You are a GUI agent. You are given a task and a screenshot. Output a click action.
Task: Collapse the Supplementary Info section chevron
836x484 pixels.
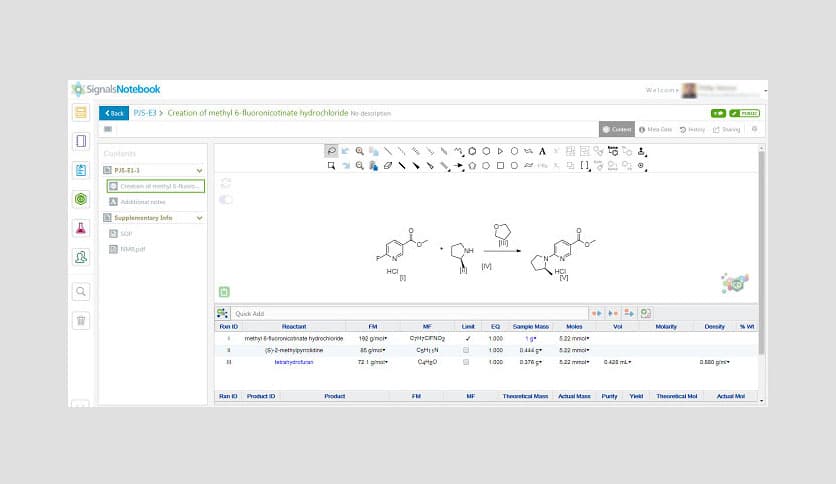199,218
